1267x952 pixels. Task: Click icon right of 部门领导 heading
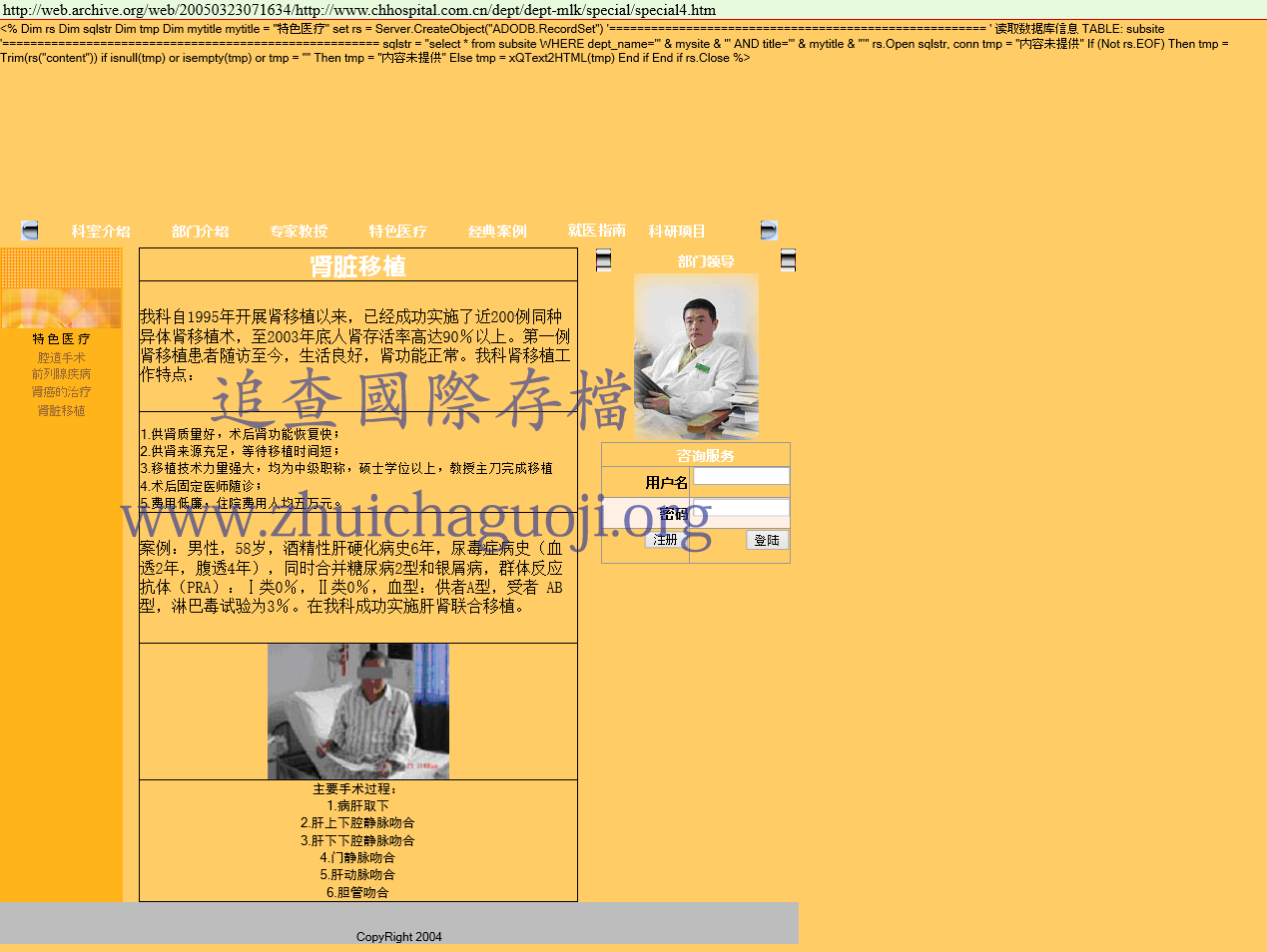[788, 260]
